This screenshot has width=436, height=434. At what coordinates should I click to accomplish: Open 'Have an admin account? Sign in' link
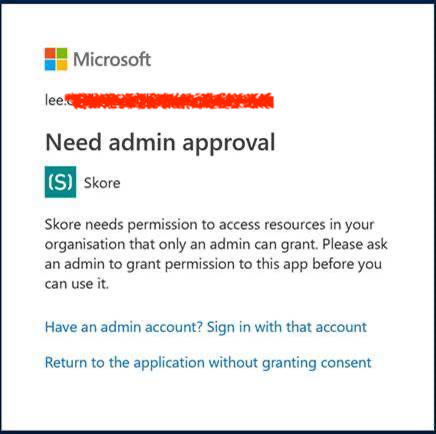point(206,327)
